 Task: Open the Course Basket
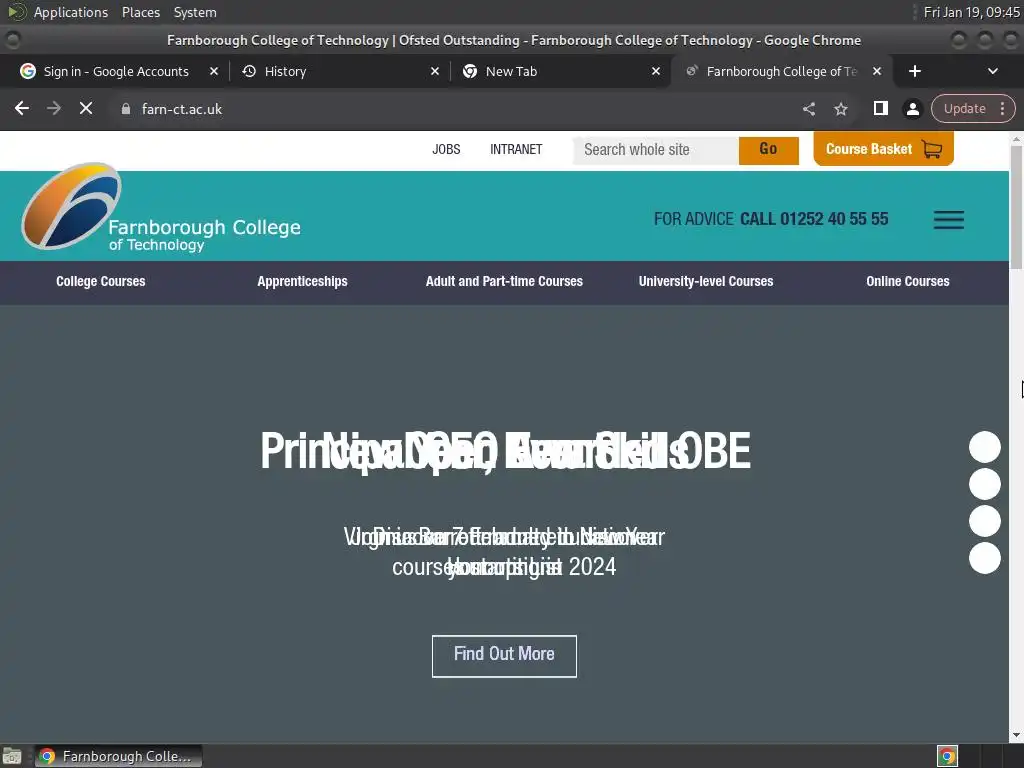(x=883, y=149)
